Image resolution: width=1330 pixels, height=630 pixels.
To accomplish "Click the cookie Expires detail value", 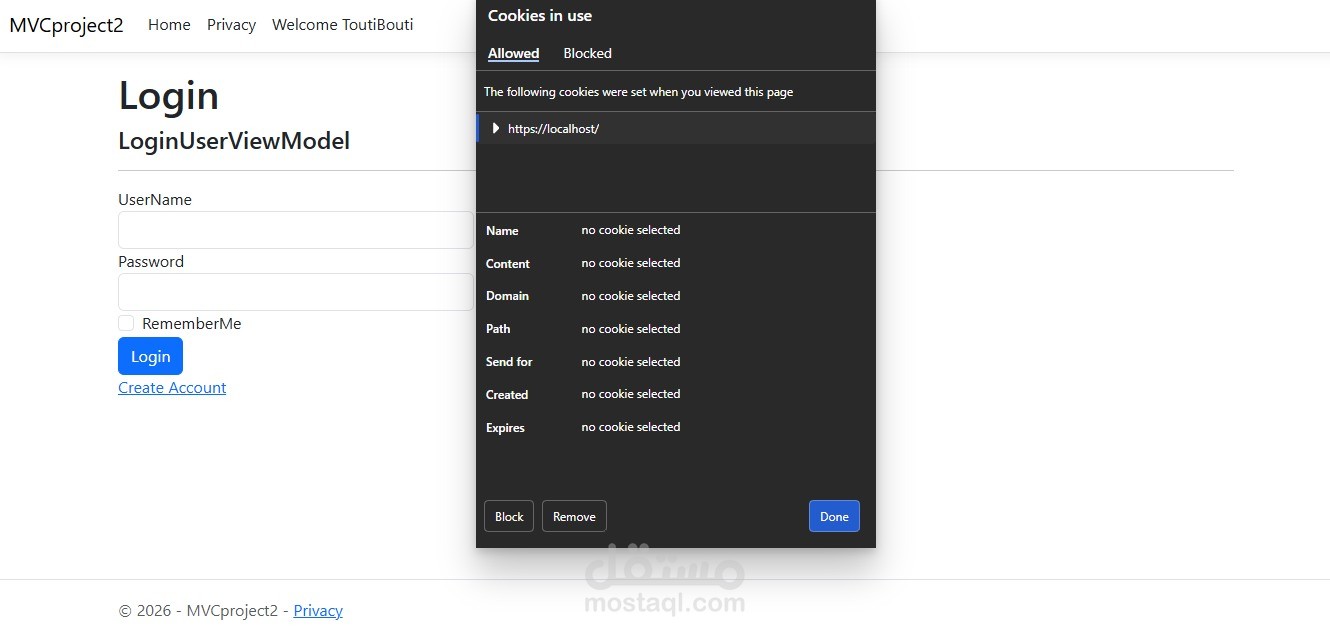I will pos(630,427).
